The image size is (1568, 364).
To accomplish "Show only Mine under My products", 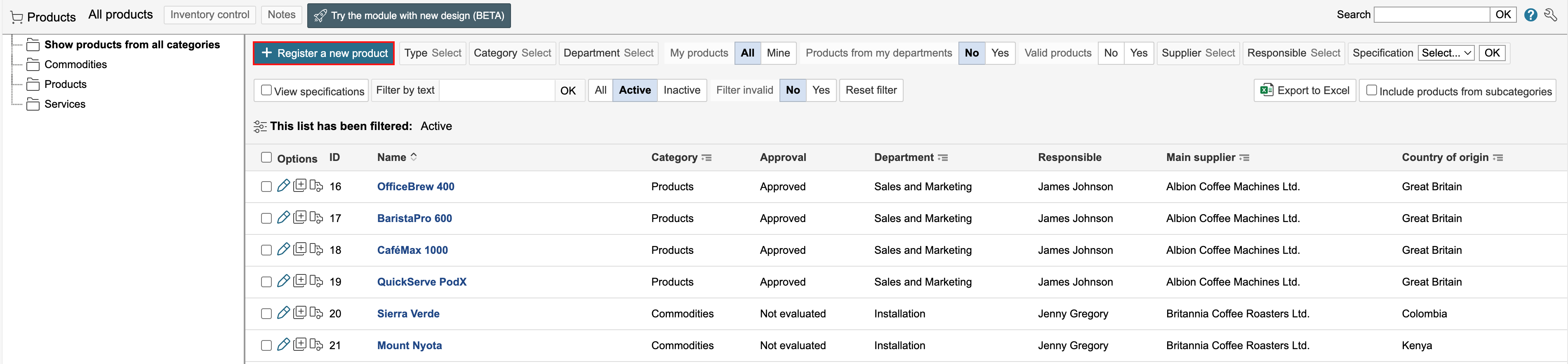I will (x=778, y=53).
